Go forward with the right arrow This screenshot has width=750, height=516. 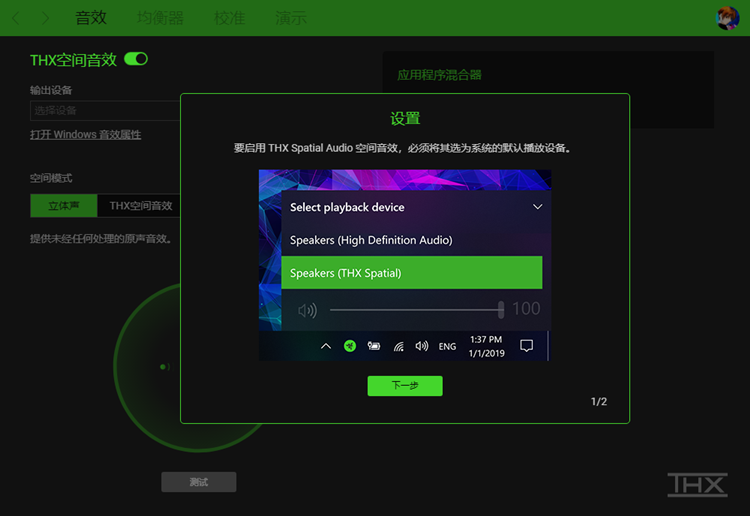pyautogui.click(x=45, y=19)
